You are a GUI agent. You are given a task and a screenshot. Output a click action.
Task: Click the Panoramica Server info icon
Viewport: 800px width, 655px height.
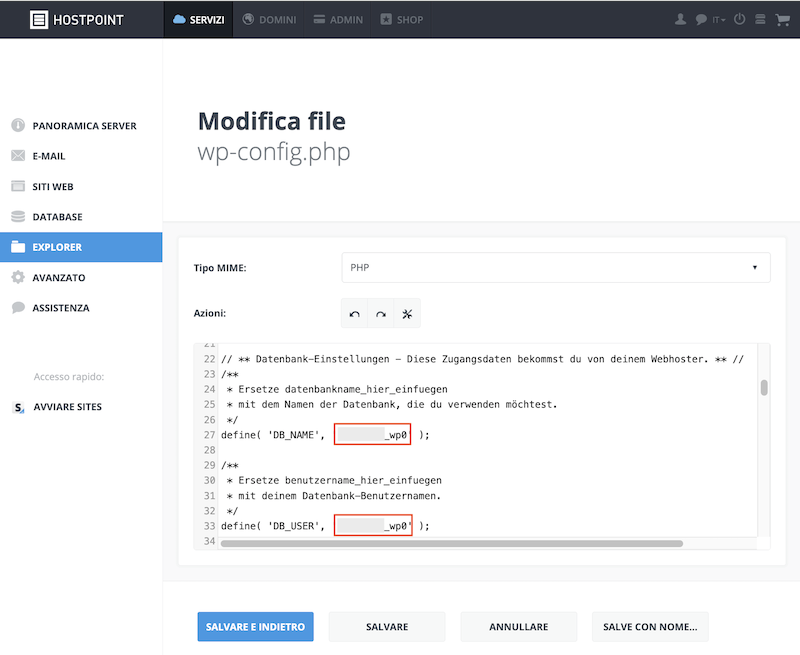18,125
